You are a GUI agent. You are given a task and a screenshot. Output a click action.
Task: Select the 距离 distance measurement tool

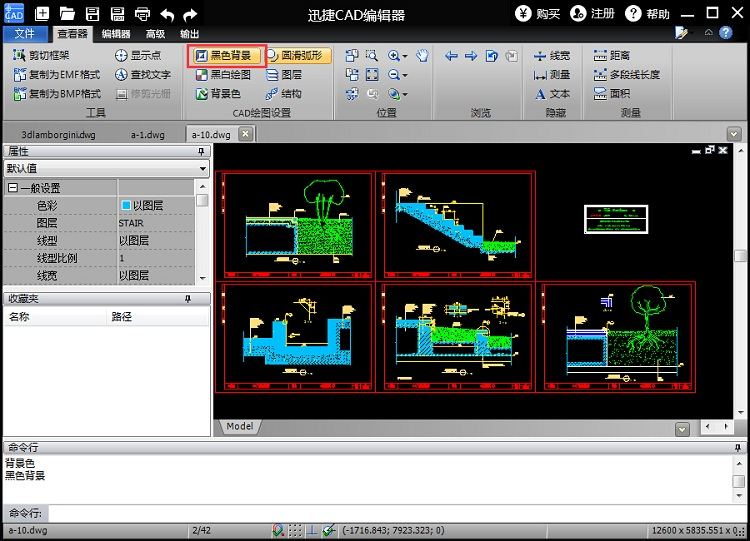pyautogui.click(x=613, y=56)
